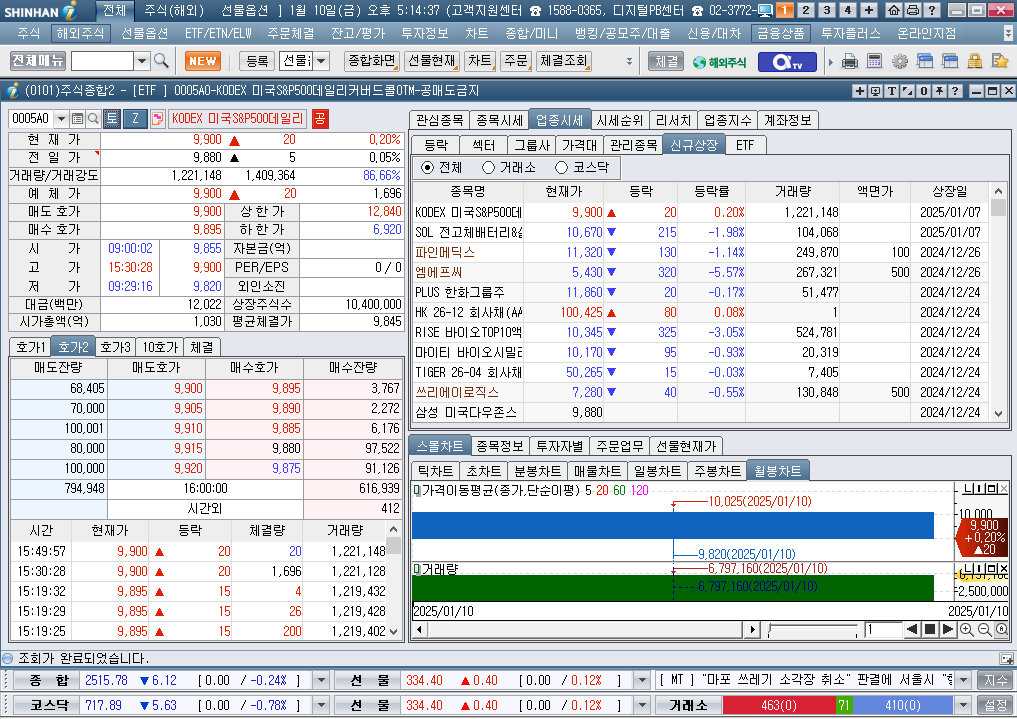This screenshot has height=719, width=1017.
Task: Click the magnifier next to menu search box
Action: tap(162, 61)
